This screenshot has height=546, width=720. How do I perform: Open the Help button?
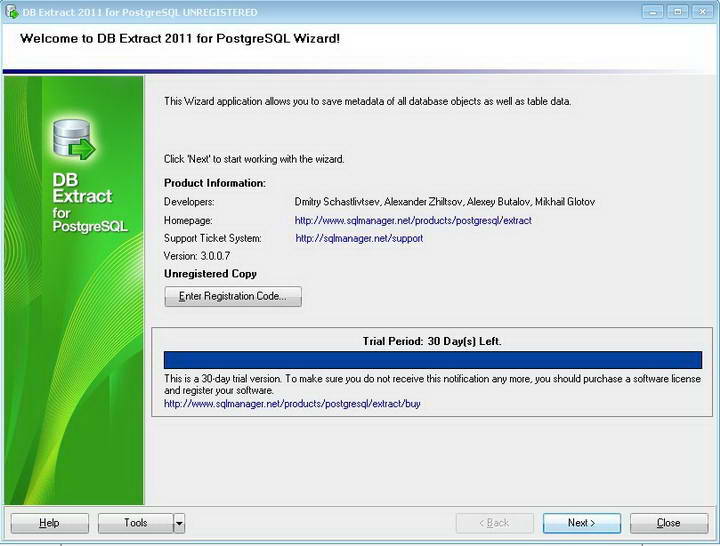49,523
